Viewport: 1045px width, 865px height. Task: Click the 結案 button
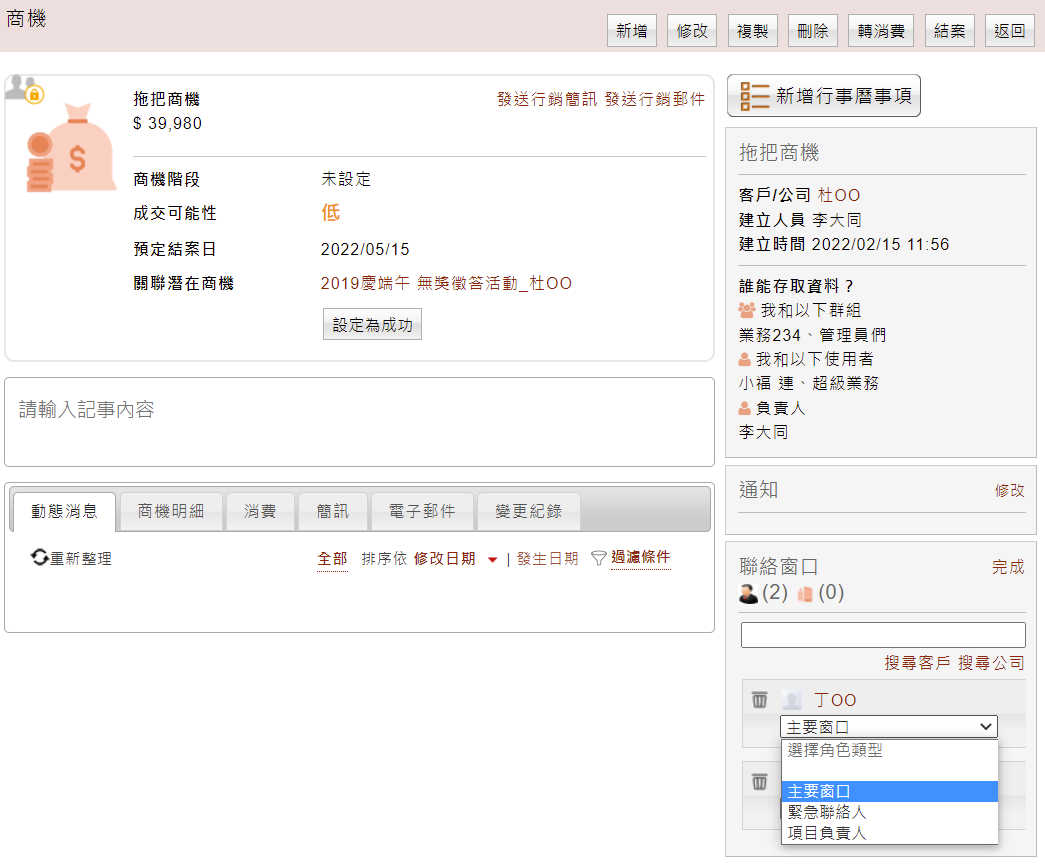950,31
